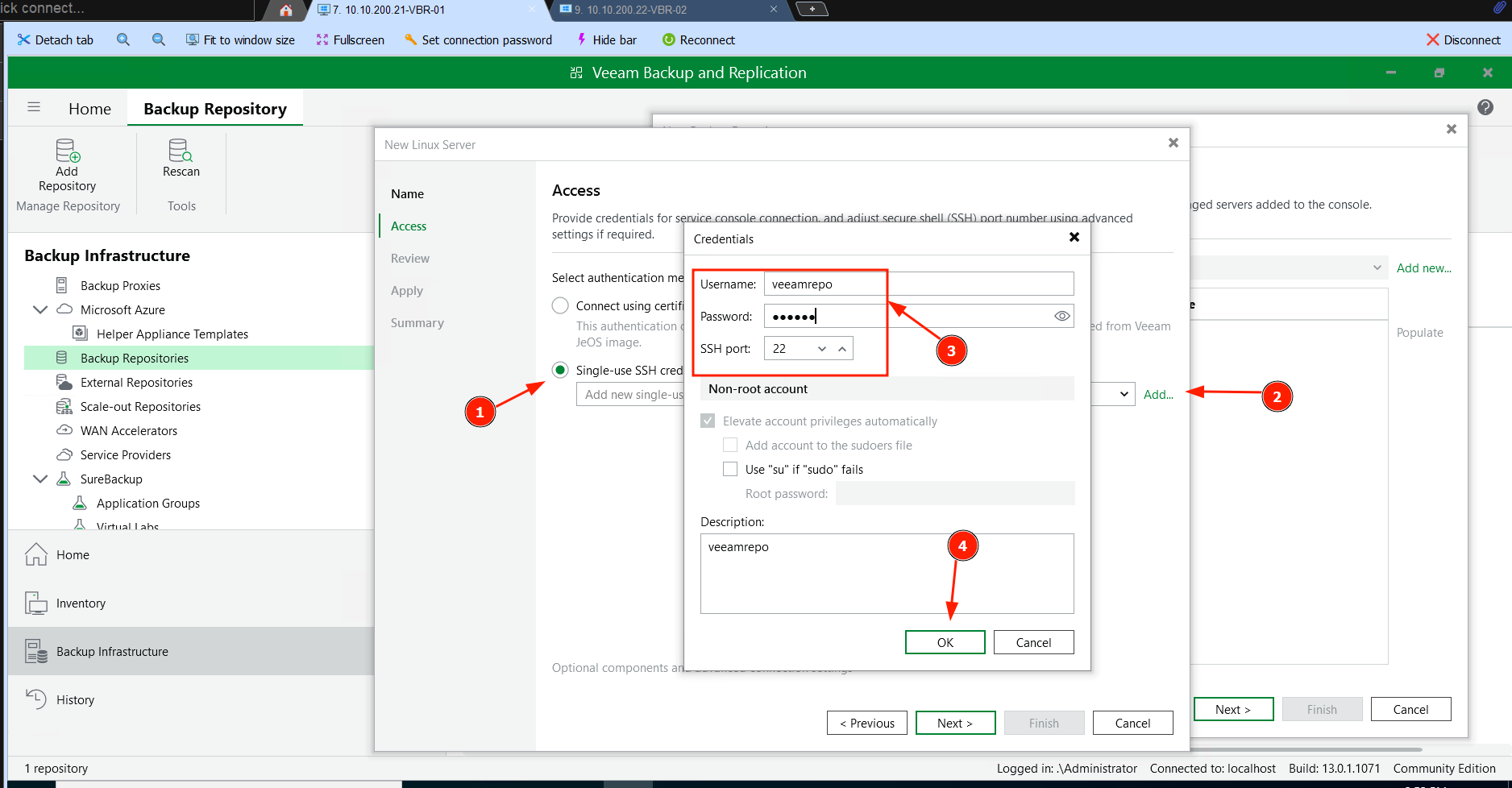This screenshot has width=1512, height=788.
Task: Enable Use "su" if "sudo" fails
Action: (x=730, y=469)
